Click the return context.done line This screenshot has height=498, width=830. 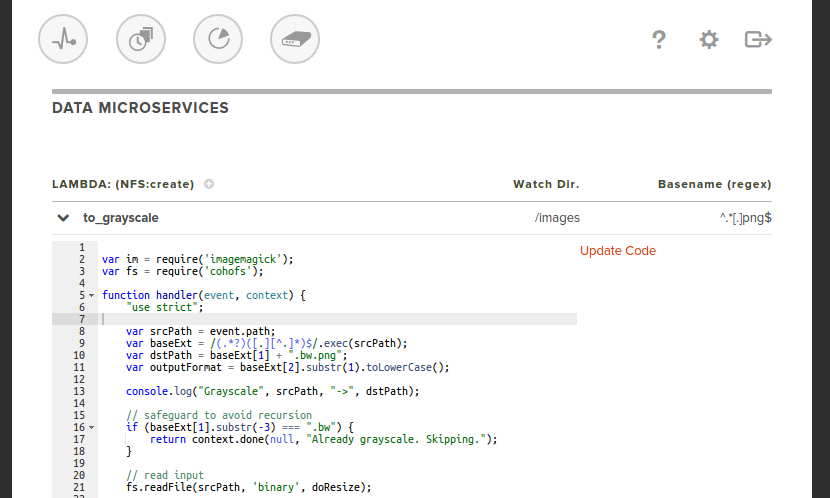[323, 439]
